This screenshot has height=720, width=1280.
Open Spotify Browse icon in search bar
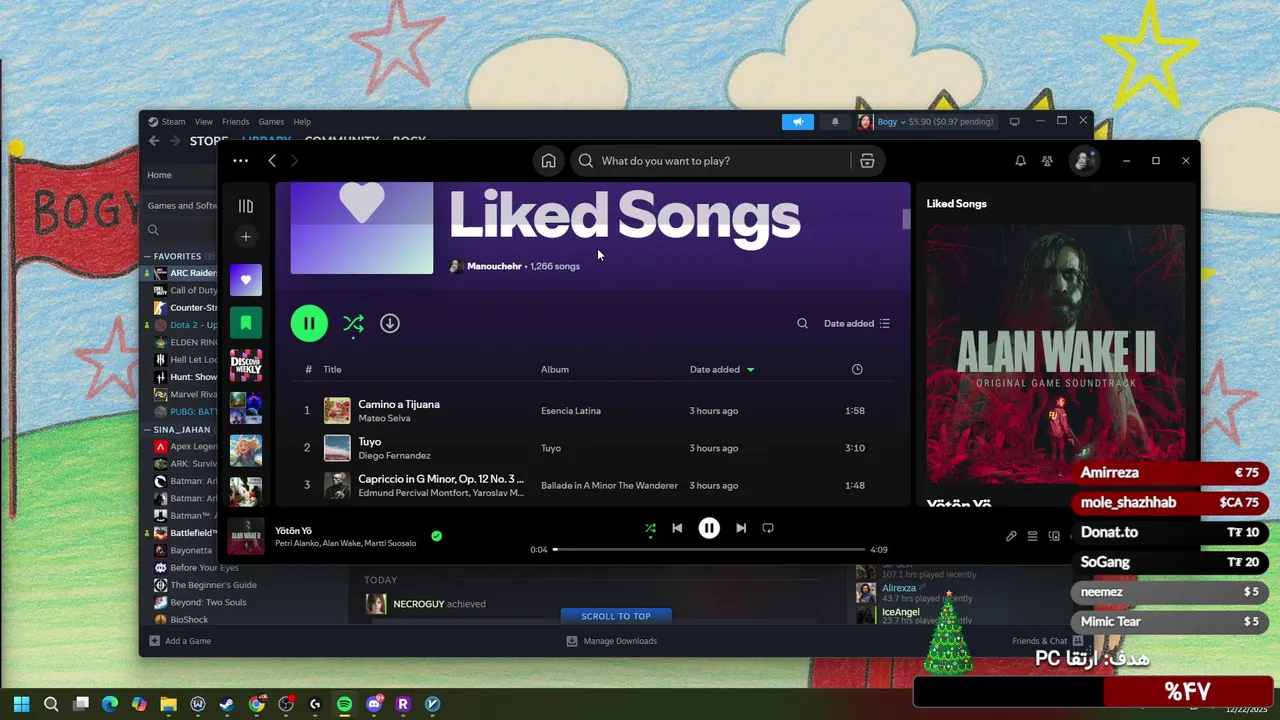867,161
